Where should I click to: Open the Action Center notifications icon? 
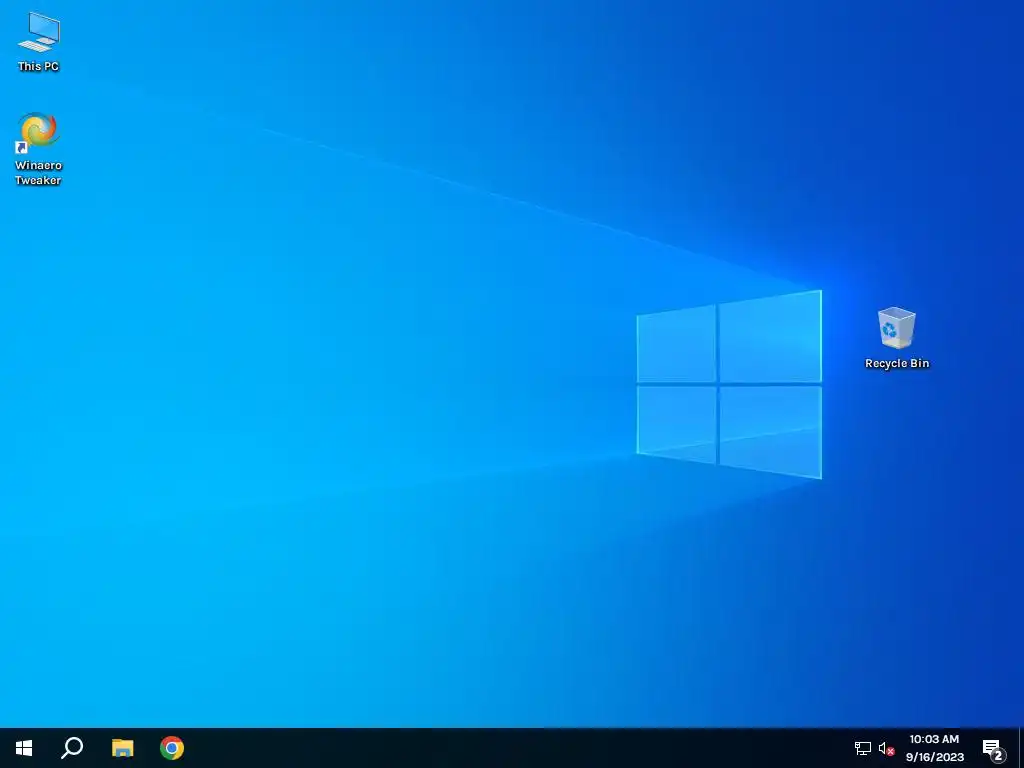[x=993, y=748]
